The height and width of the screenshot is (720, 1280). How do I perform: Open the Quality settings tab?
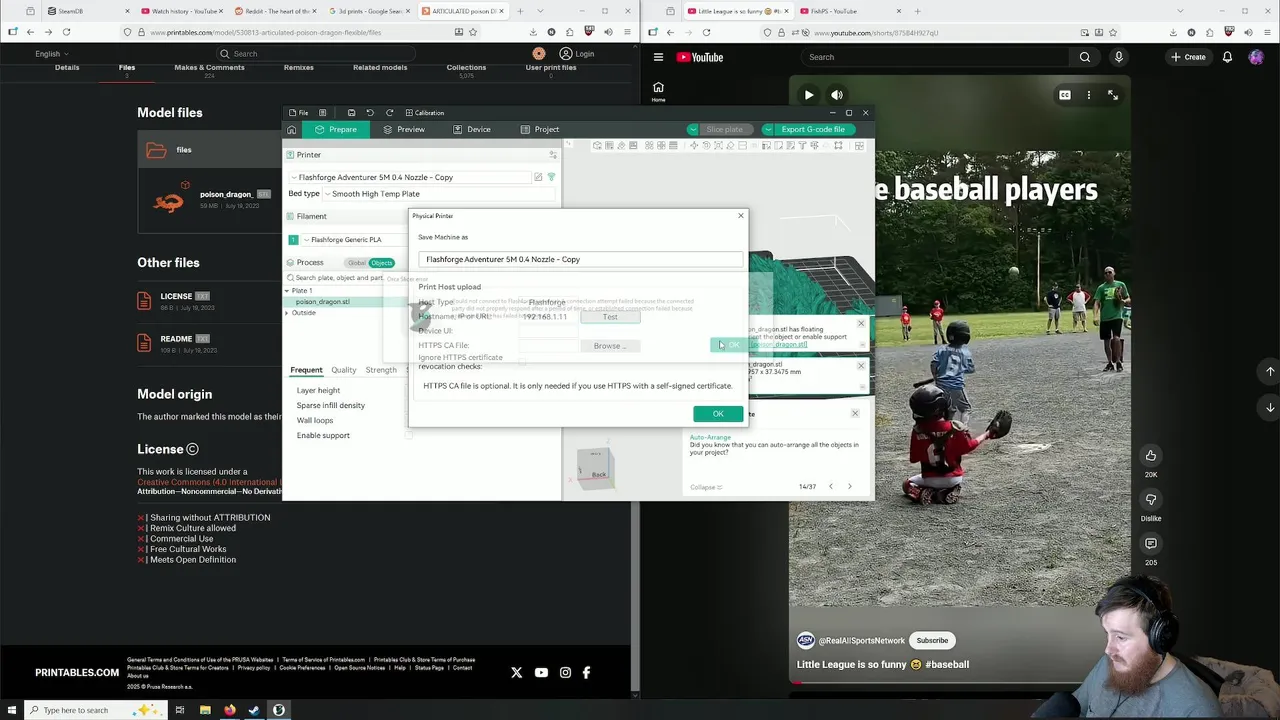coord(343,370)
